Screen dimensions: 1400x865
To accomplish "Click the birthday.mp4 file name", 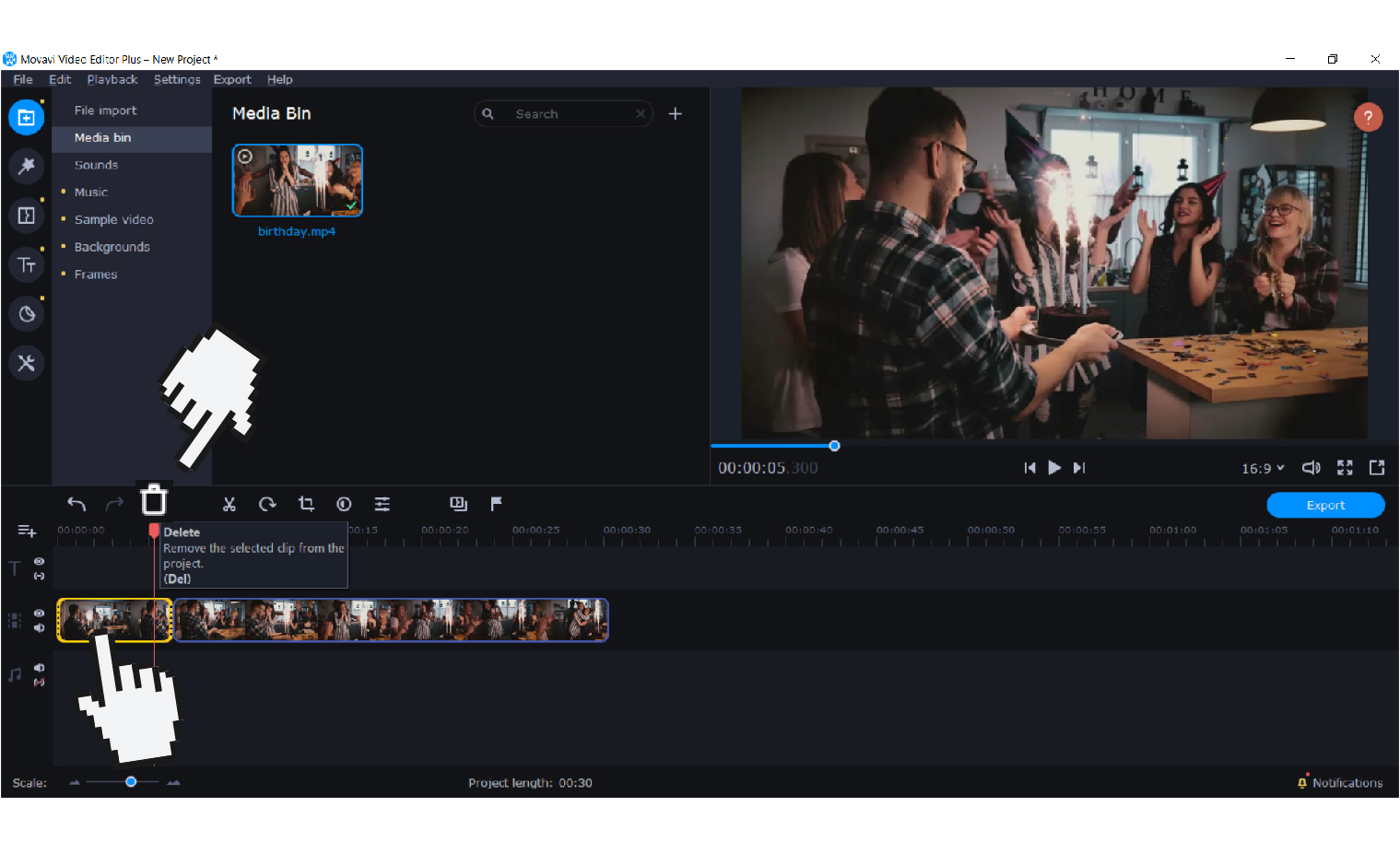I will point(297,232).
